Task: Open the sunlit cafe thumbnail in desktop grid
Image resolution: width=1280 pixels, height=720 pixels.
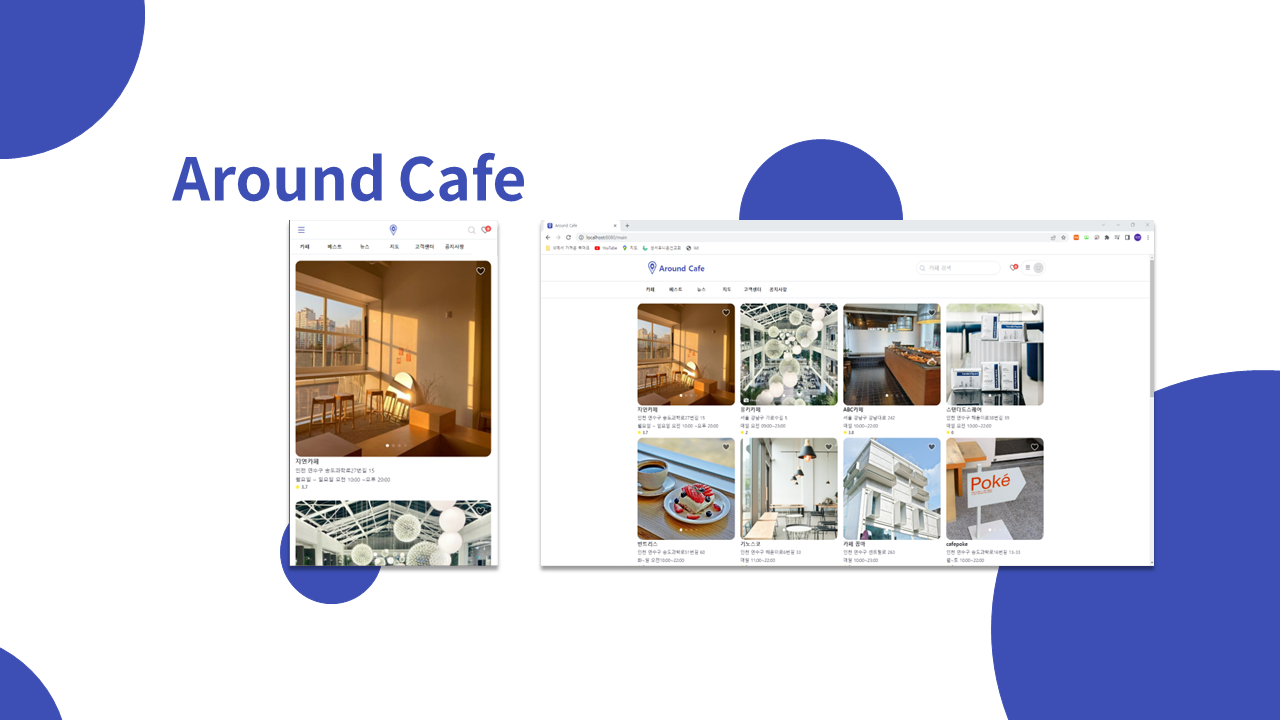Action: (686, 354)
